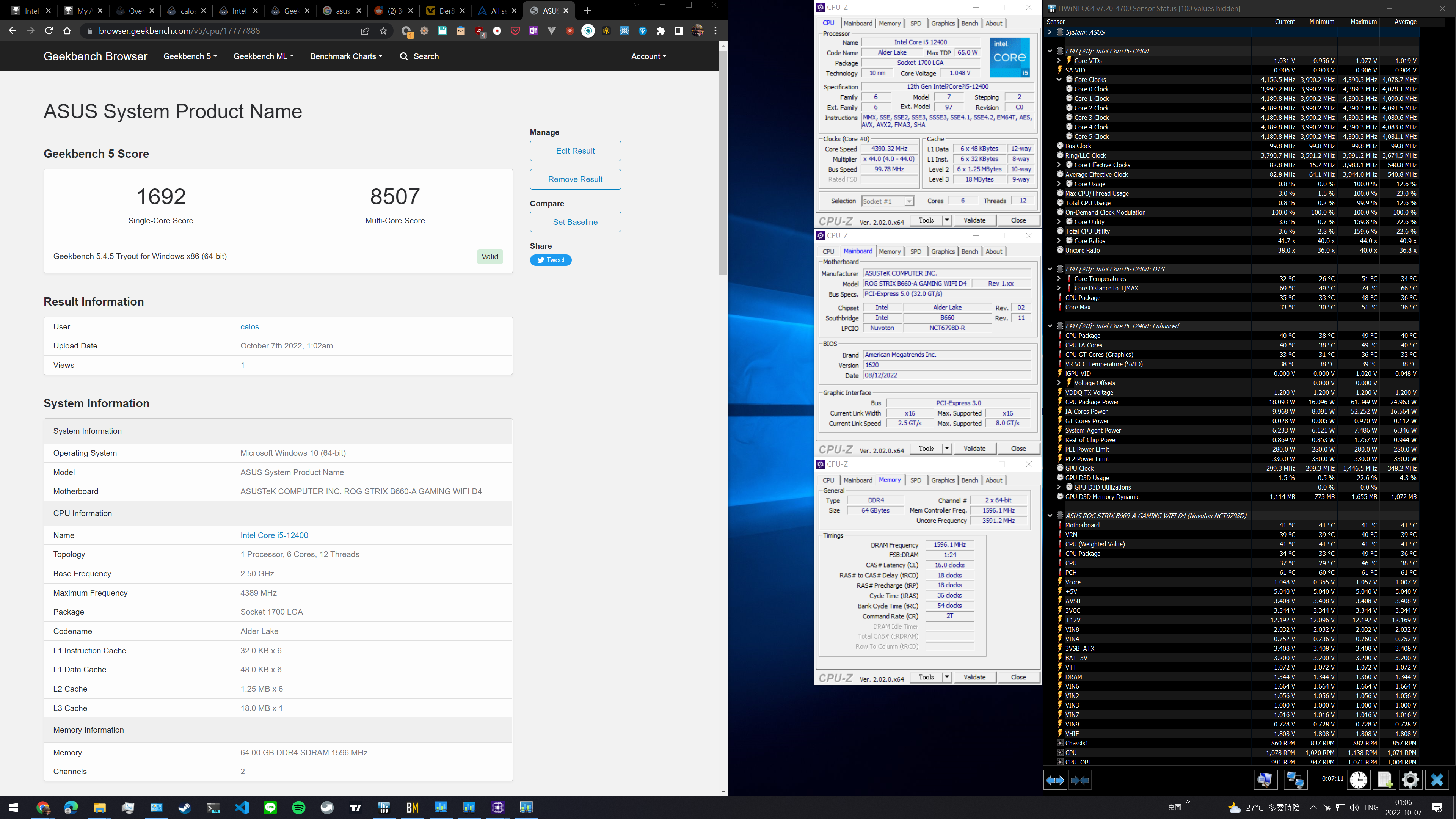Screen dimensions: 1456x819
Task: Open HWiNFO sensor settings gear icon
Action: pos(1410,780)
